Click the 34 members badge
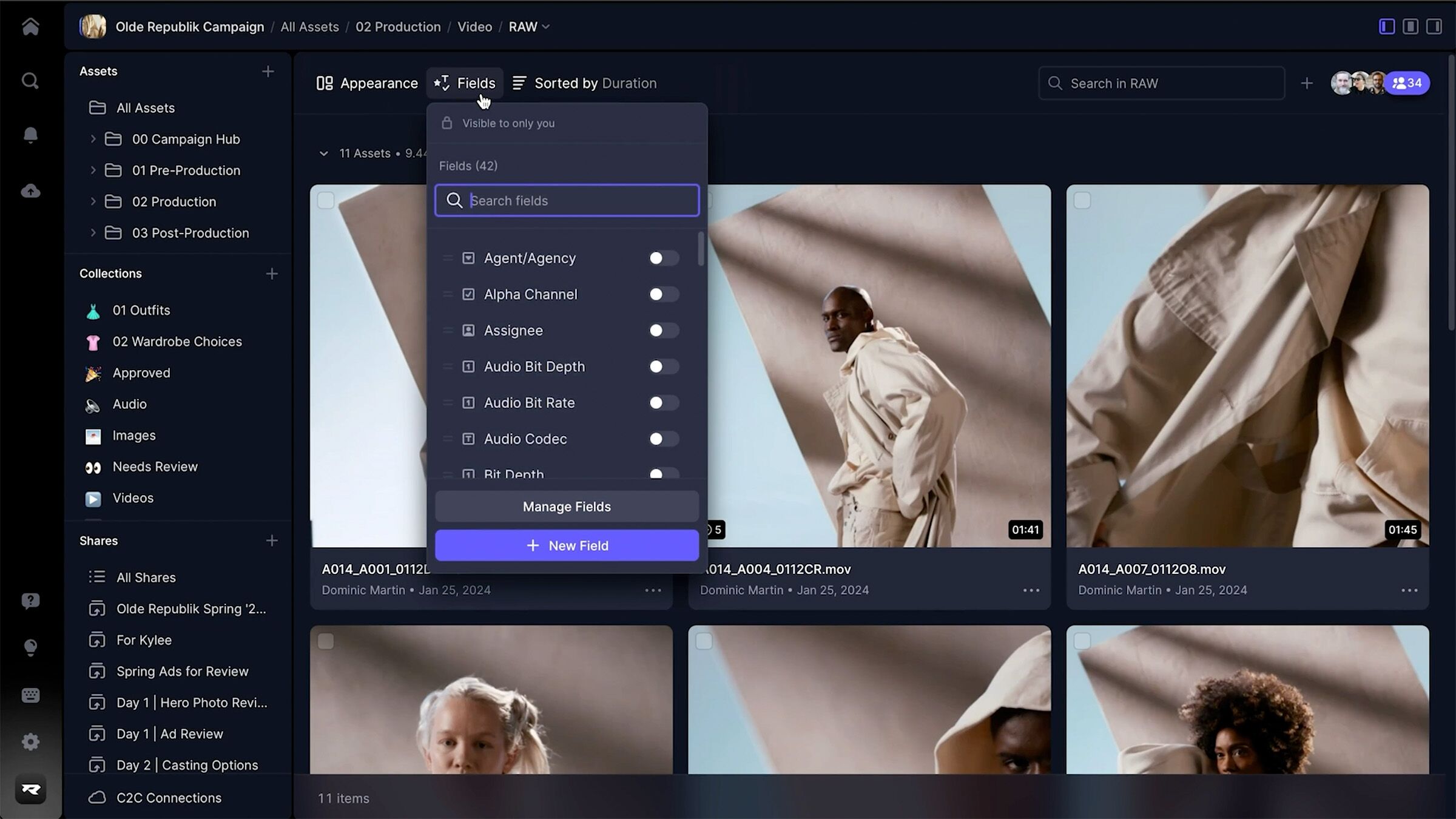1456x819 pixels. [x=1407, y=83]
